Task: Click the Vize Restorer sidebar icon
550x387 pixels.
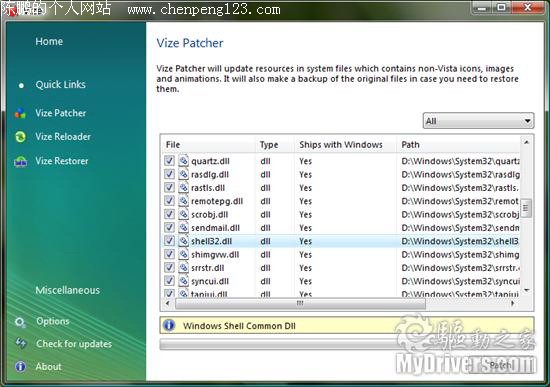Action: 20,161
